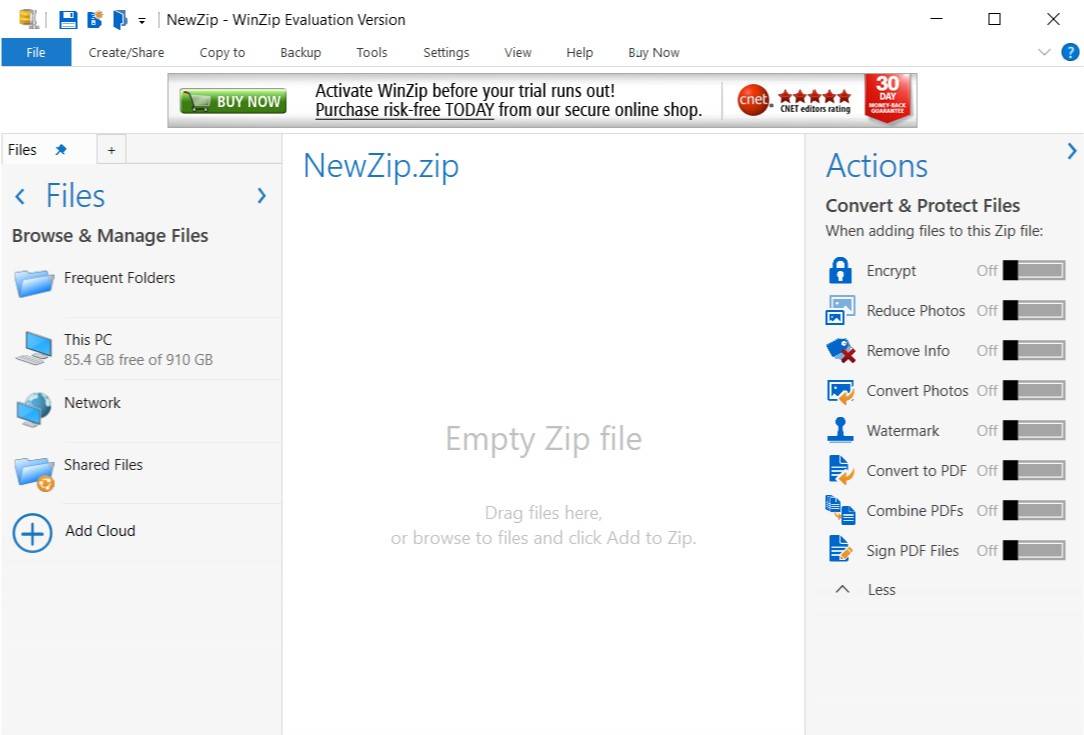The width and height of the screenshot is (1084, 735).
Task: Click the Add Cloud label
Action: coord(100,530)
